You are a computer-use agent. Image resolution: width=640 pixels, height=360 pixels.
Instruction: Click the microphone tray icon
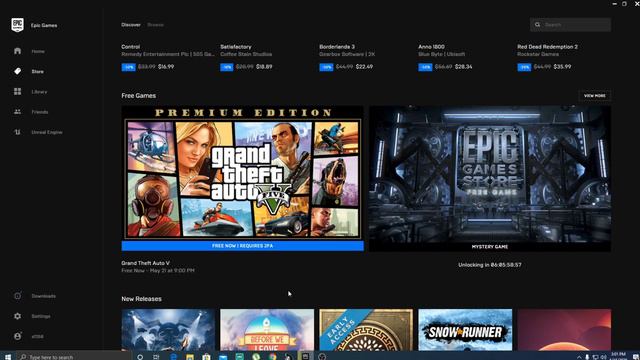point(587,357)
